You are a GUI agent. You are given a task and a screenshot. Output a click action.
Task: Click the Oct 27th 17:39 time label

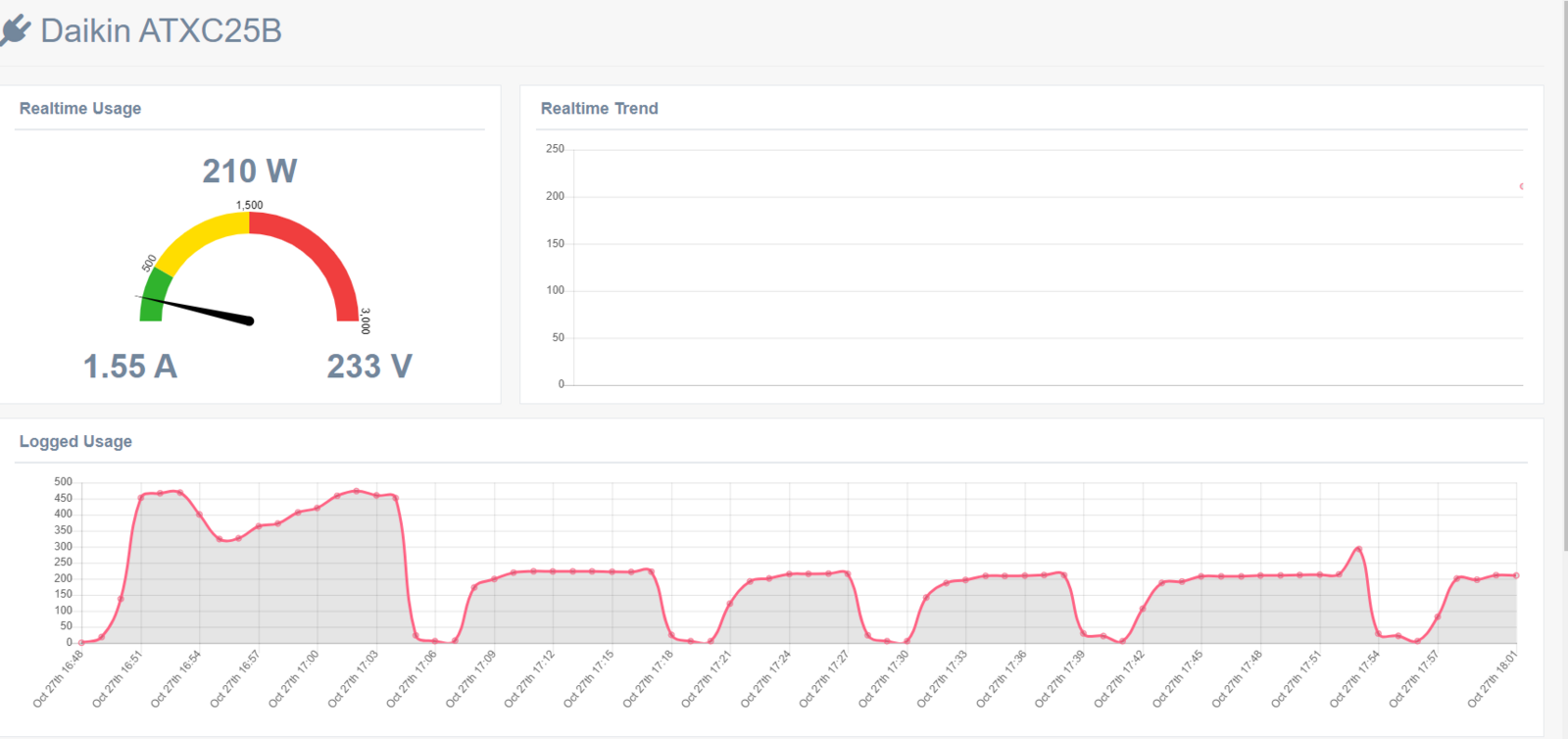pos(1060,678)
